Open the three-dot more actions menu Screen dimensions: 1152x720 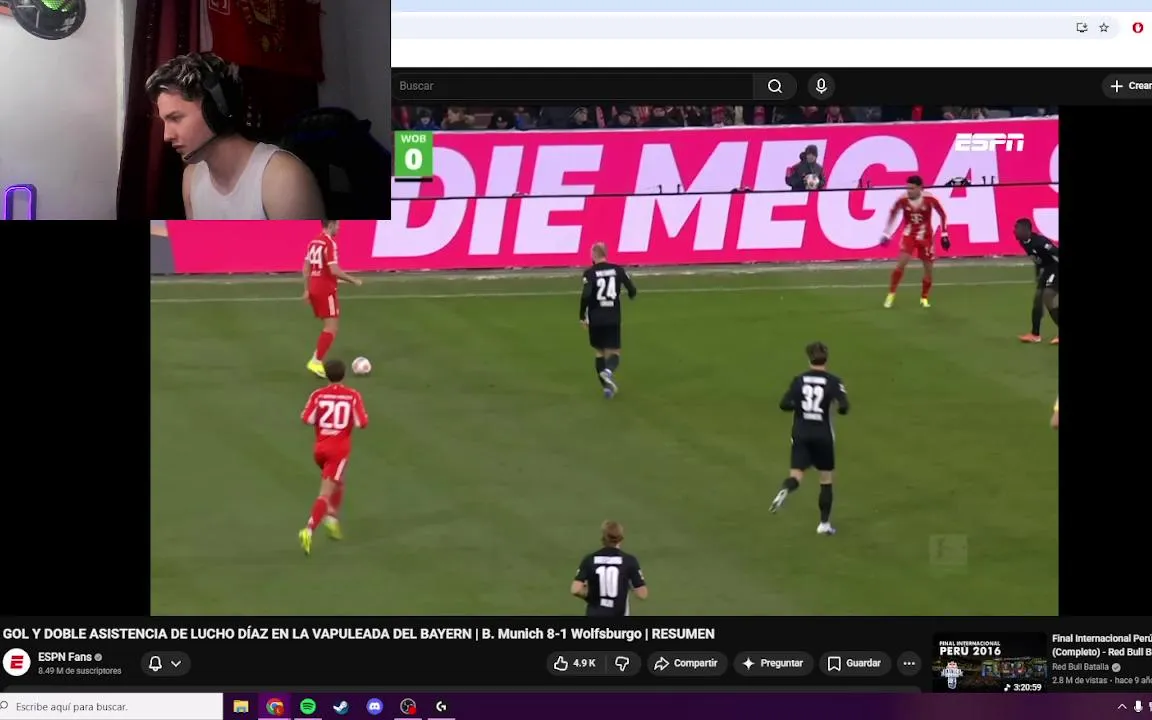[x=909, y=663]
